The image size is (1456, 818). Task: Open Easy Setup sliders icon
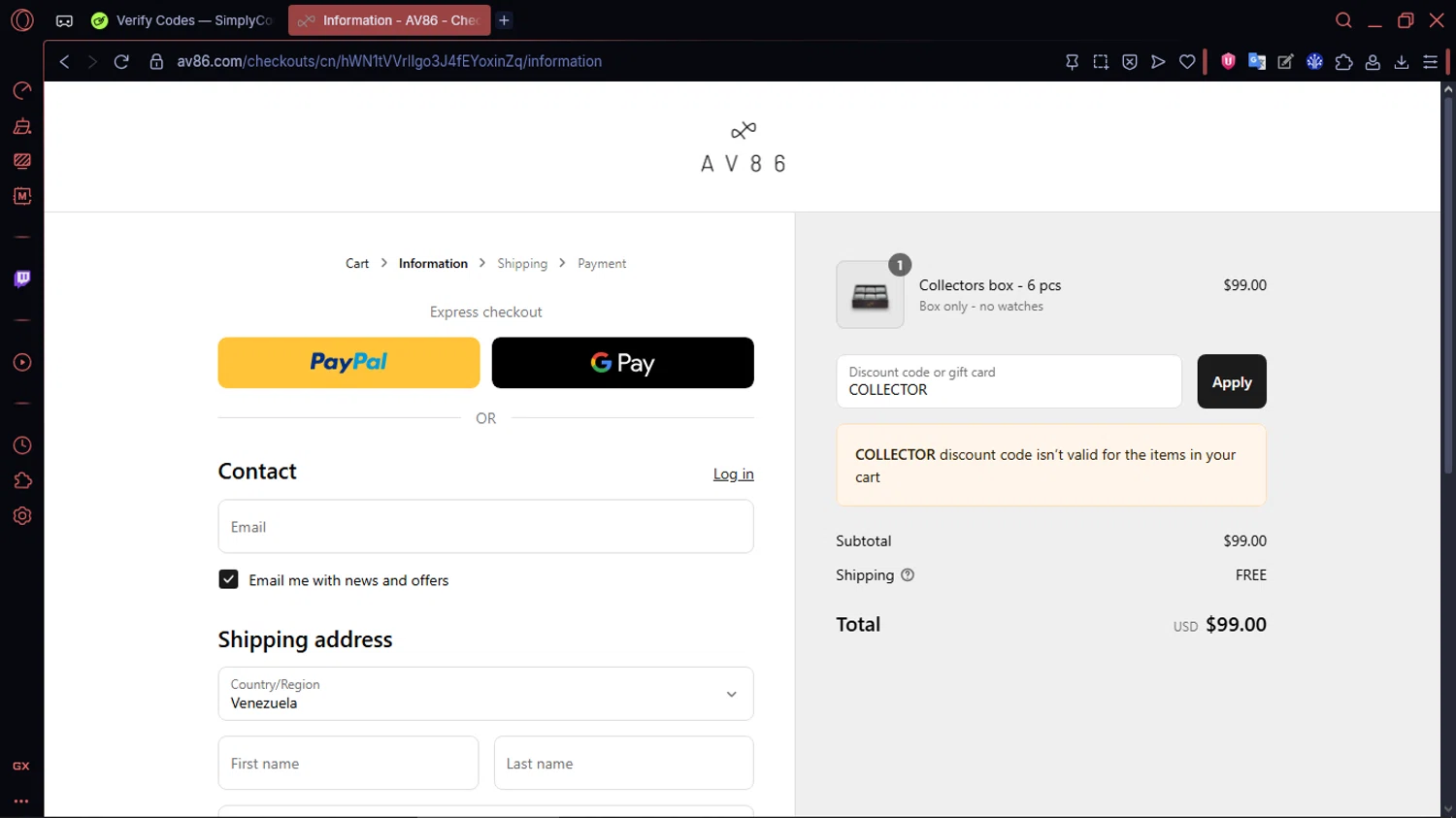coord(1431,61)
